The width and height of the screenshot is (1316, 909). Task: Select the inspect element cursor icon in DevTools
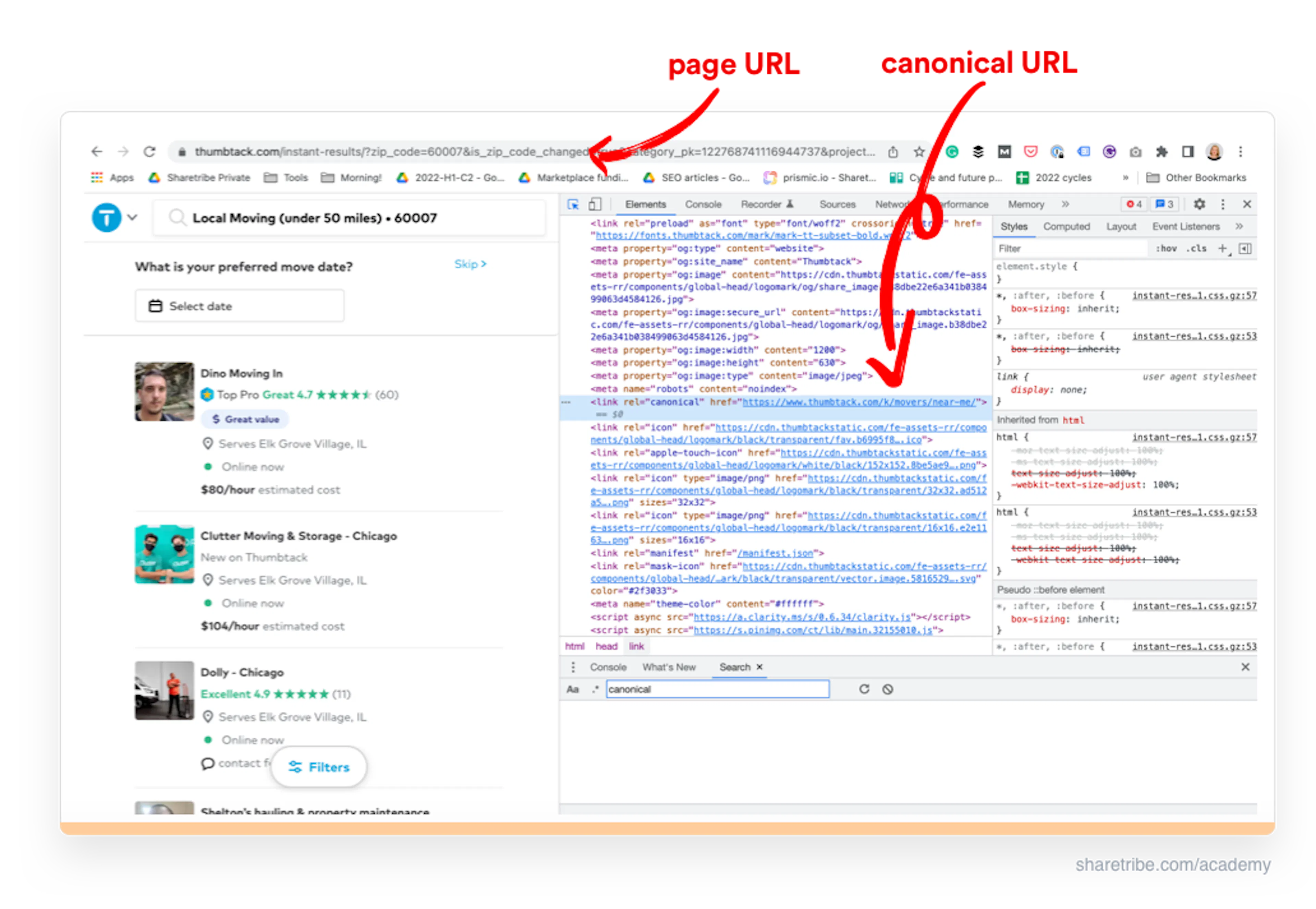point(573,205)
